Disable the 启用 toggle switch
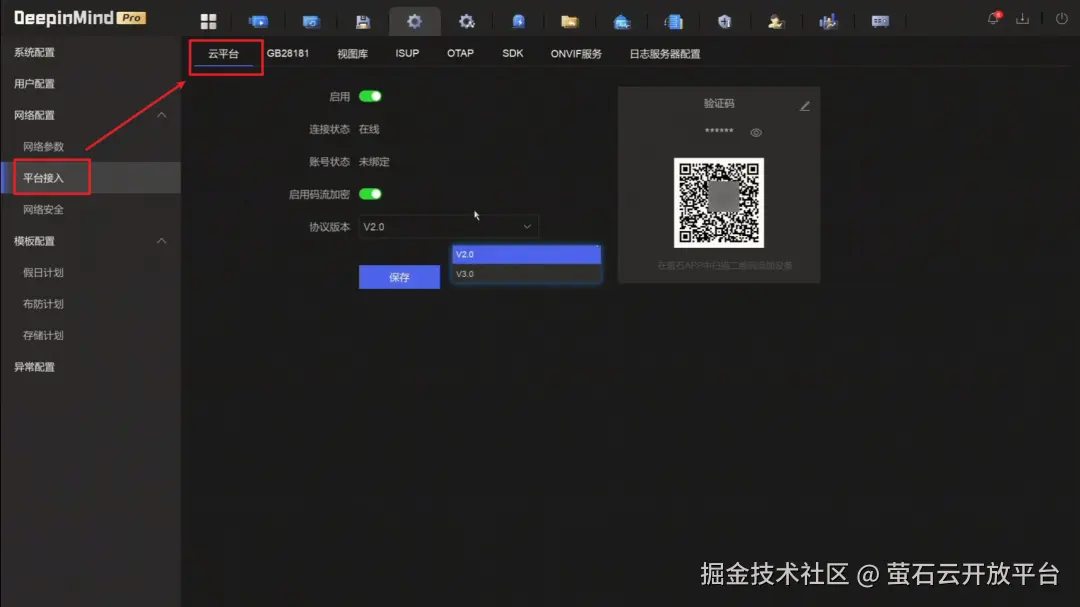This screenshot has width=1080, height=607. click(369, 96)
